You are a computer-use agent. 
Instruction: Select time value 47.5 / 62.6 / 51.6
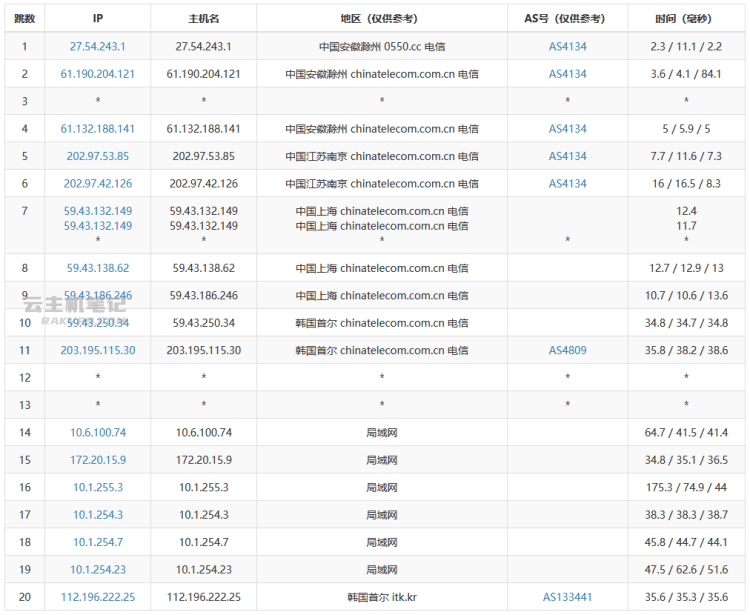pos(686,570)
